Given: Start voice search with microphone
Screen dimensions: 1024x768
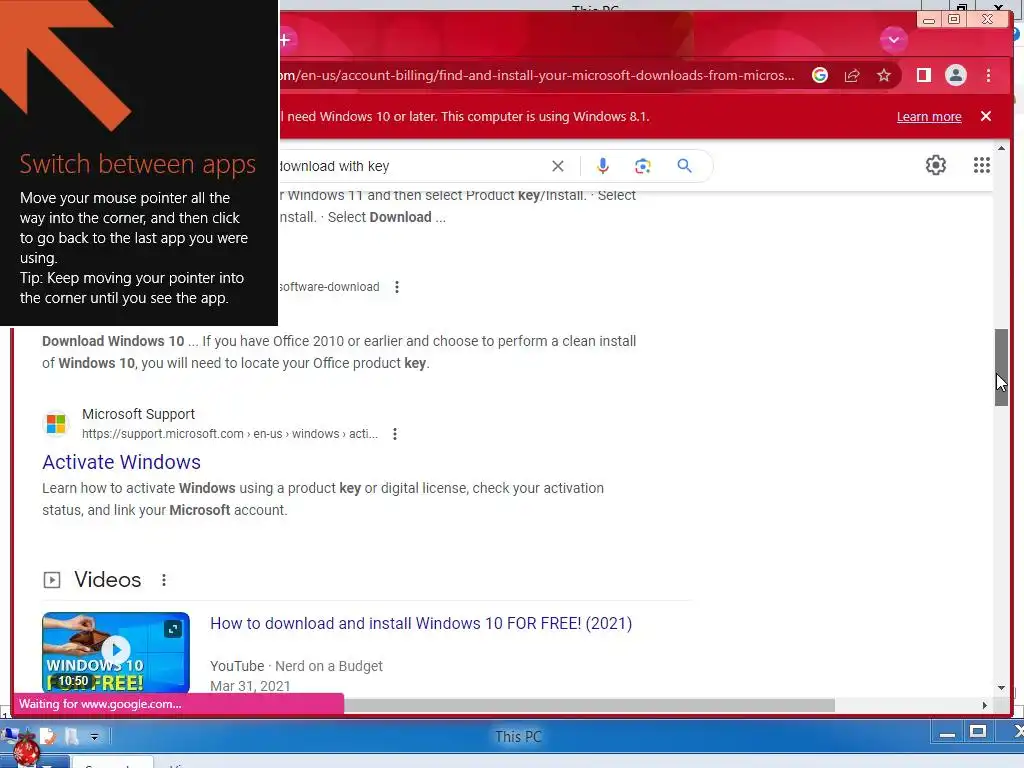Looking at the screenshot, I should coord(603,166).
